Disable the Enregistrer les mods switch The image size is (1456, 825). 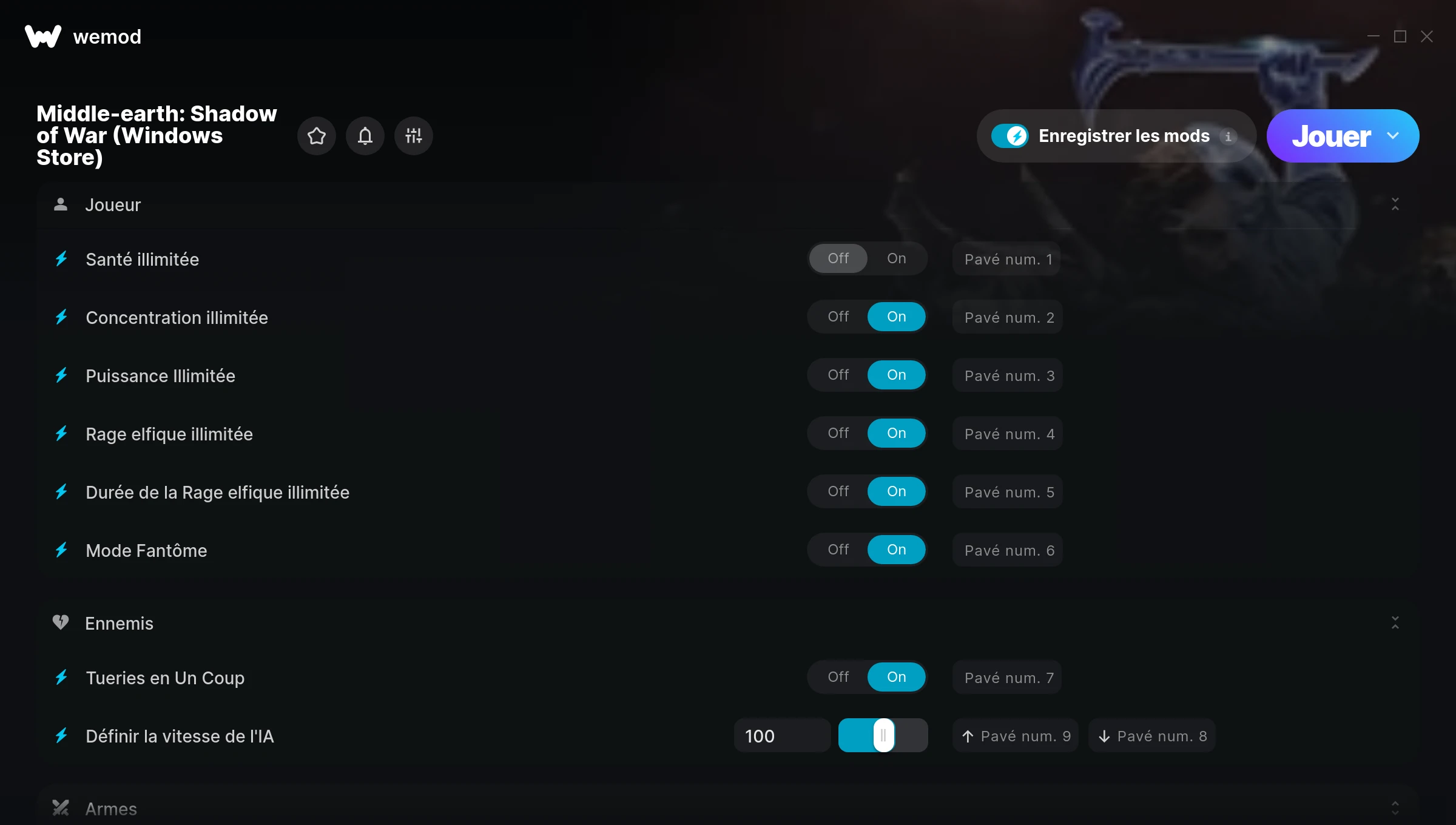[1010, 136]
